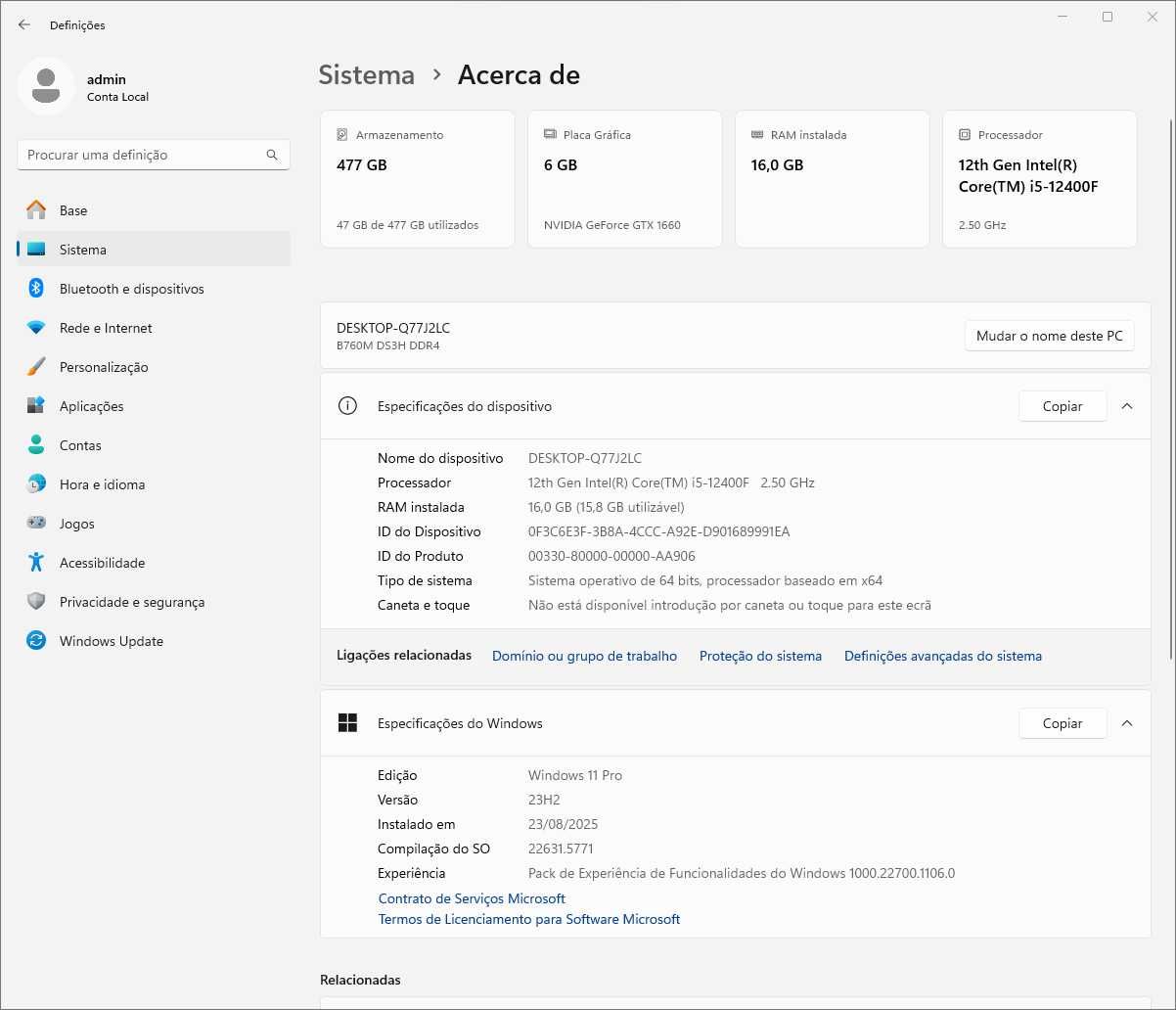Click the Placa Gráfica card icon

[550, 135]
